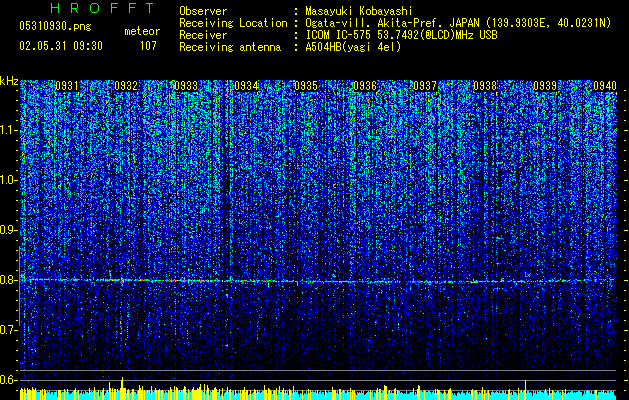Click the kHz axis unit label
The width and height of the screenshot is (629, 400).
point(9,82)
